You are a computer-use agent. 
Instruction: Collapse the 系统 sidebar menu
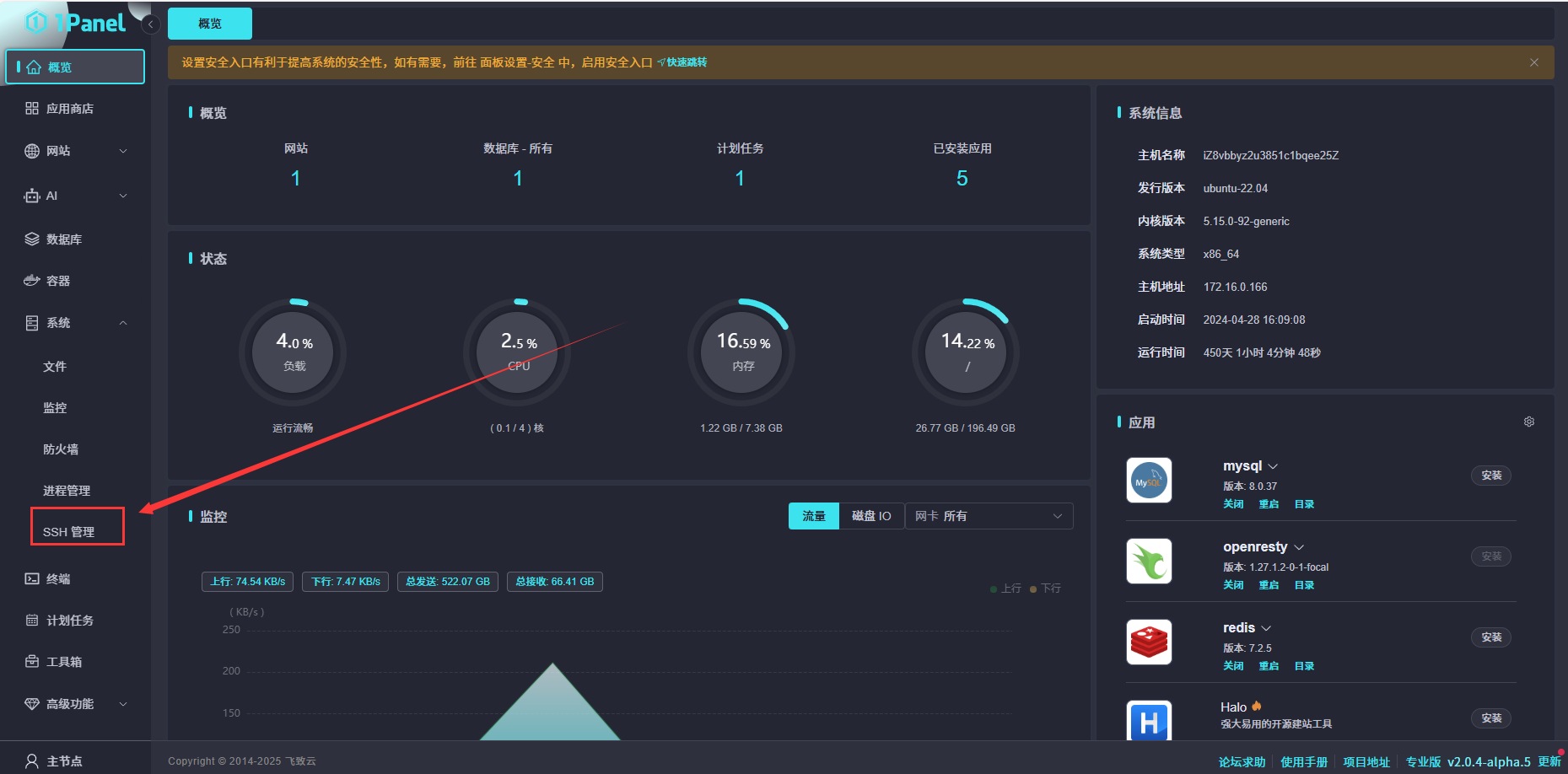click(x=76, y=323)
